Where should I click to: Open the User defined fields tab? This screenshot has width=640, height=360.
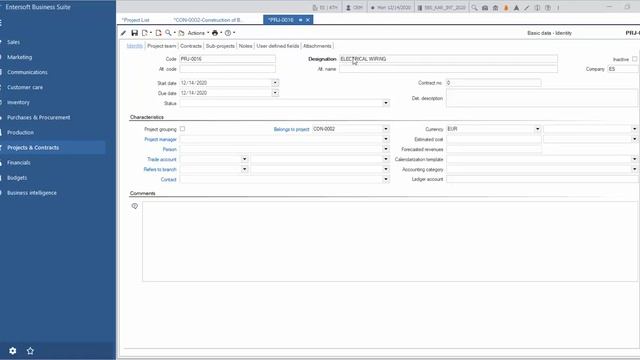coord(278,46)
